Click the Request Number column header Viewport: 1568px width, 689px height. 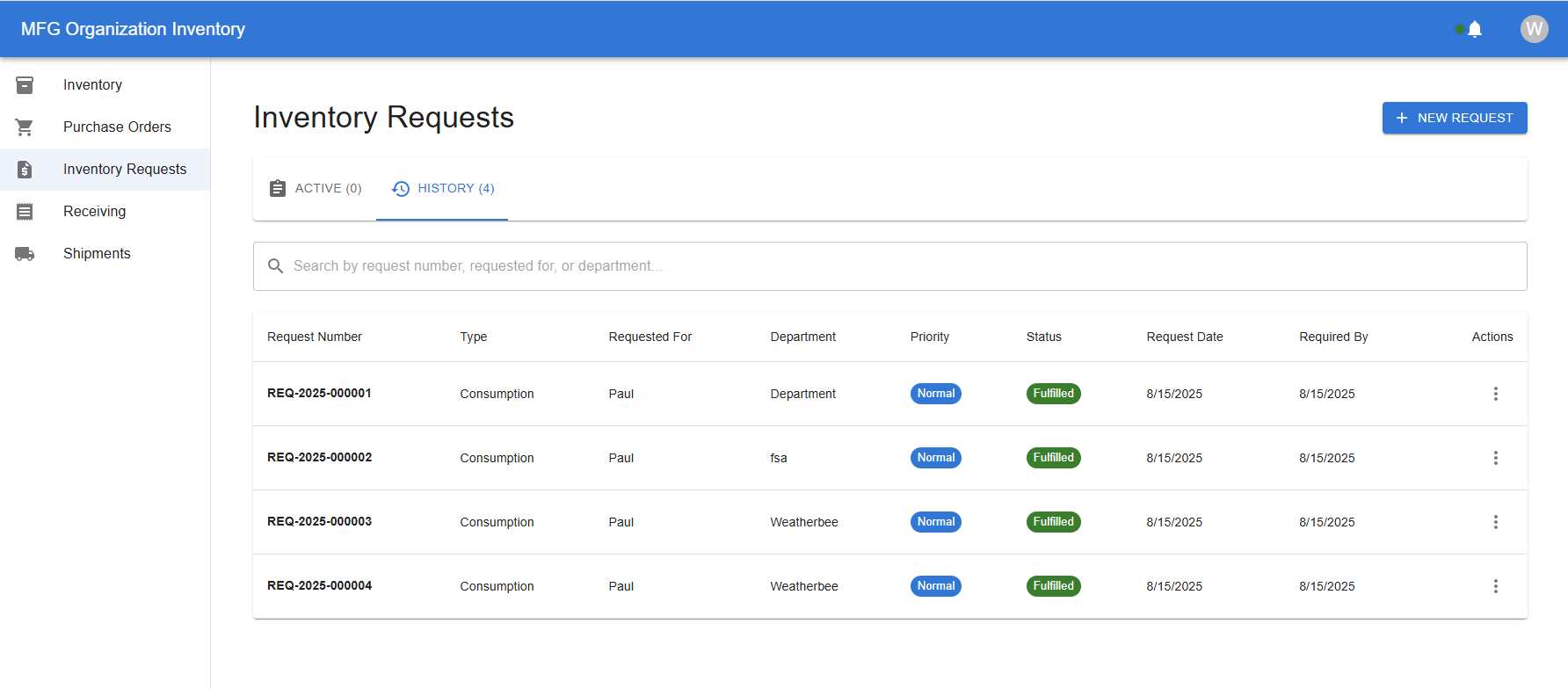pyautogui.click(x=315, y=337)
